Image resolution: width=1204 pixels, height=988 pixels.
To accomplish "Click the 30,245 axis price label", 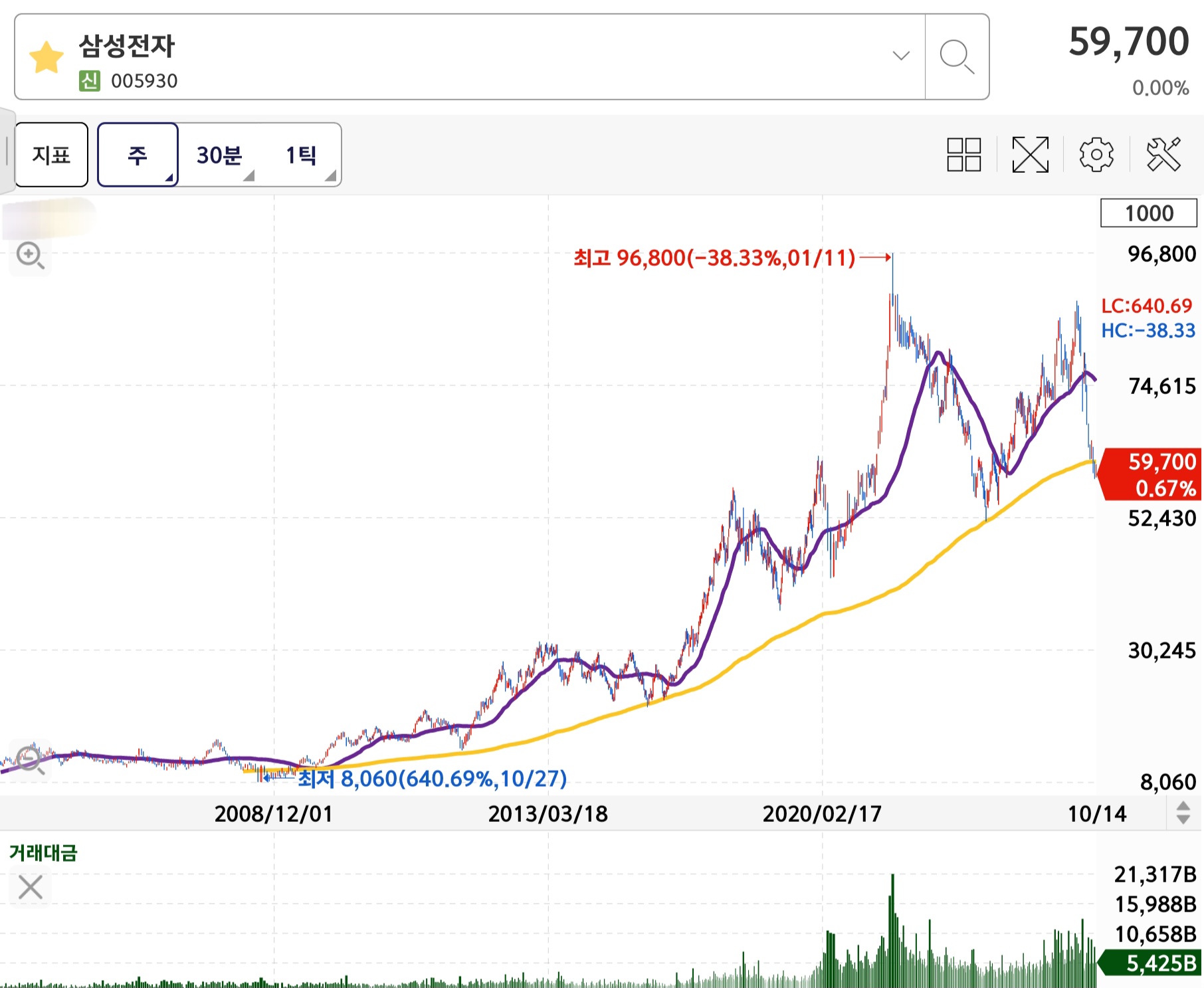I will (1162, 650).
